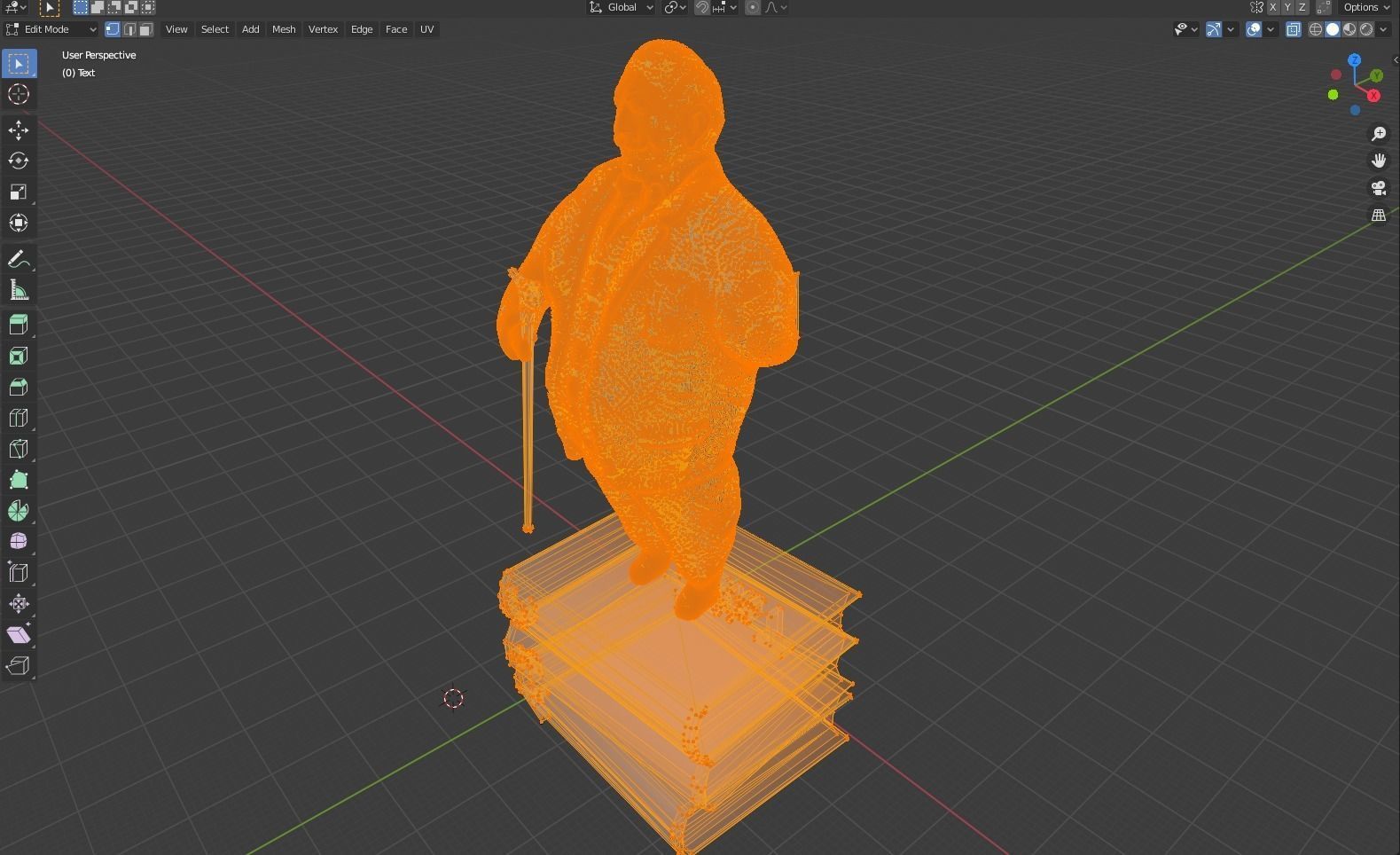The image size is (1400, 855).
Task: Select the Shear tool
Action: [x=19, y=635]
